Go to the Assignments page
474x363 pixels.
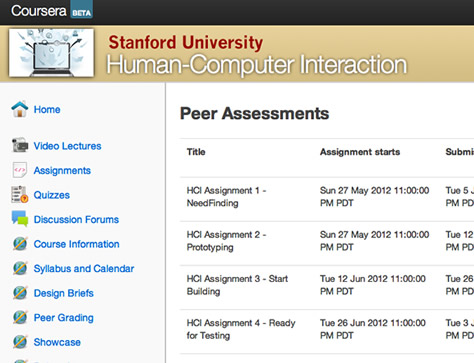click(62, 171)
